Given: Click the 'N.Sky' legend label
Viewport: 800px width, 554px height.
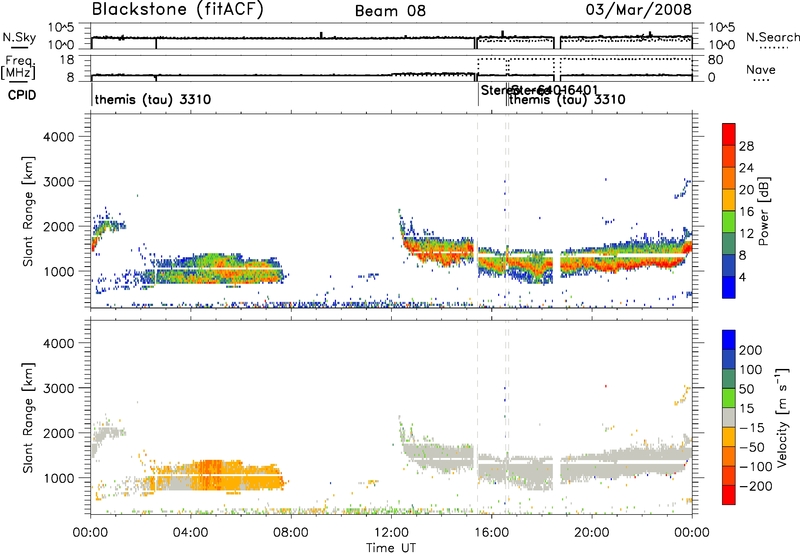Looking at the screenshot, I should [x=19, y=37].
